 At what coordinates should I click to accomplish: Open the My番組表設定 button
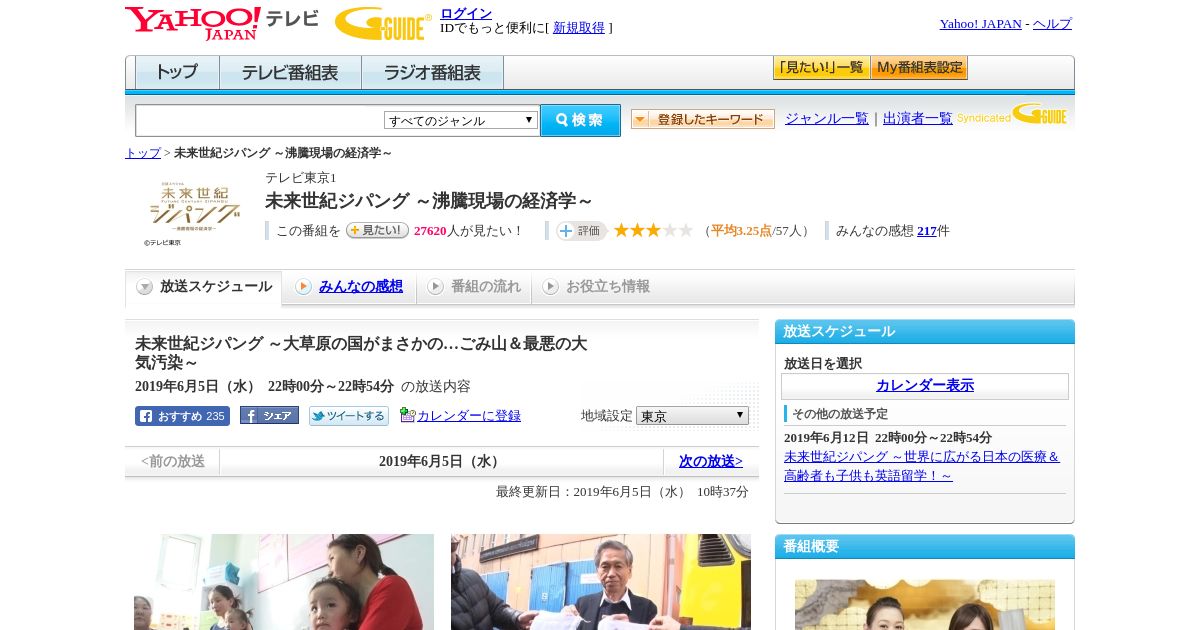[x=919, y=68]
